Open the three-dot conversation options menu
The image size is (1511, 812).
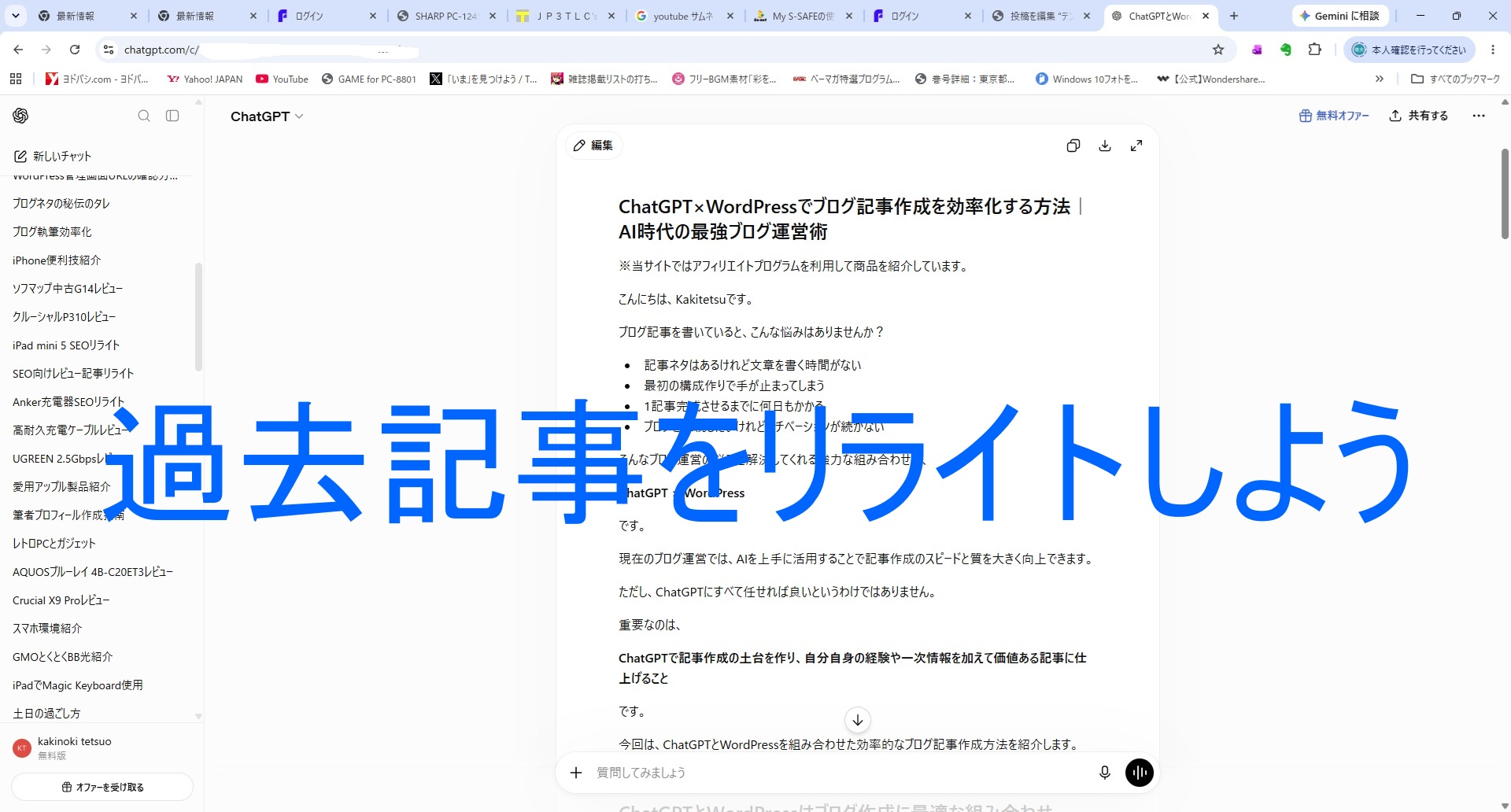tap(1479, 116)
